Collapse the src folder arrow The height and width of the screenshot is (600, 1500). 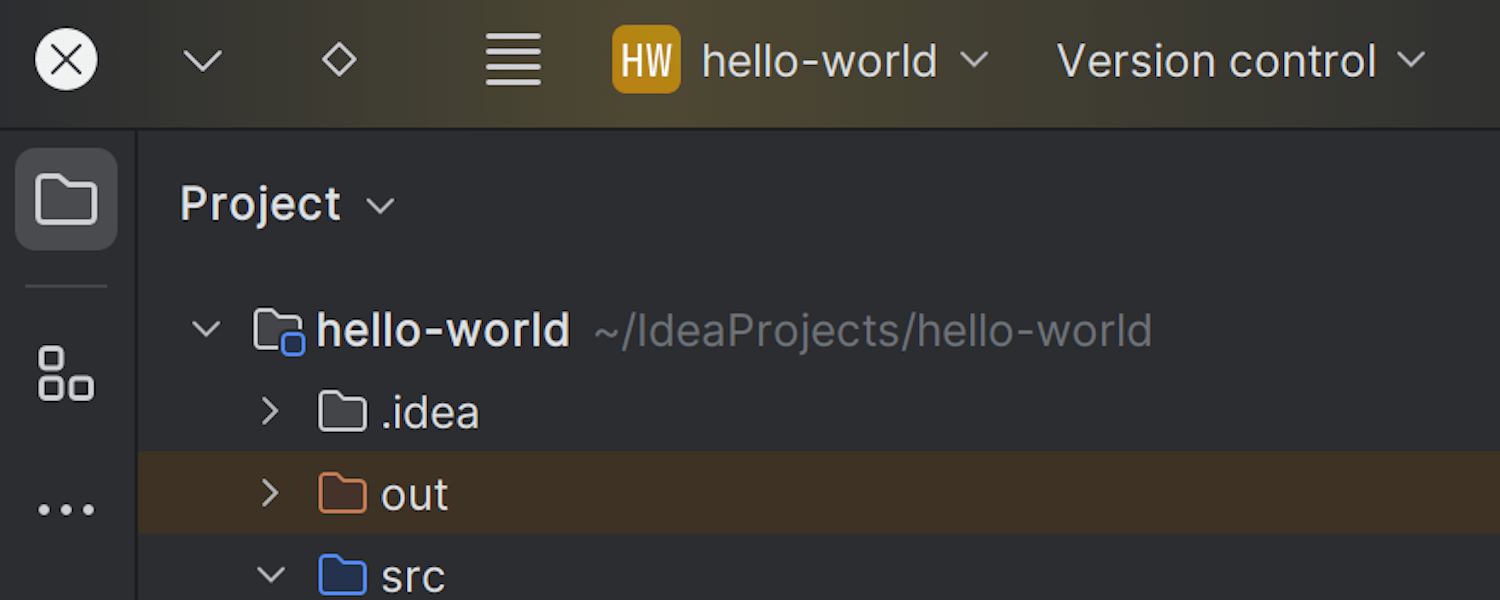pyautogui.click(x=270, y=575)
